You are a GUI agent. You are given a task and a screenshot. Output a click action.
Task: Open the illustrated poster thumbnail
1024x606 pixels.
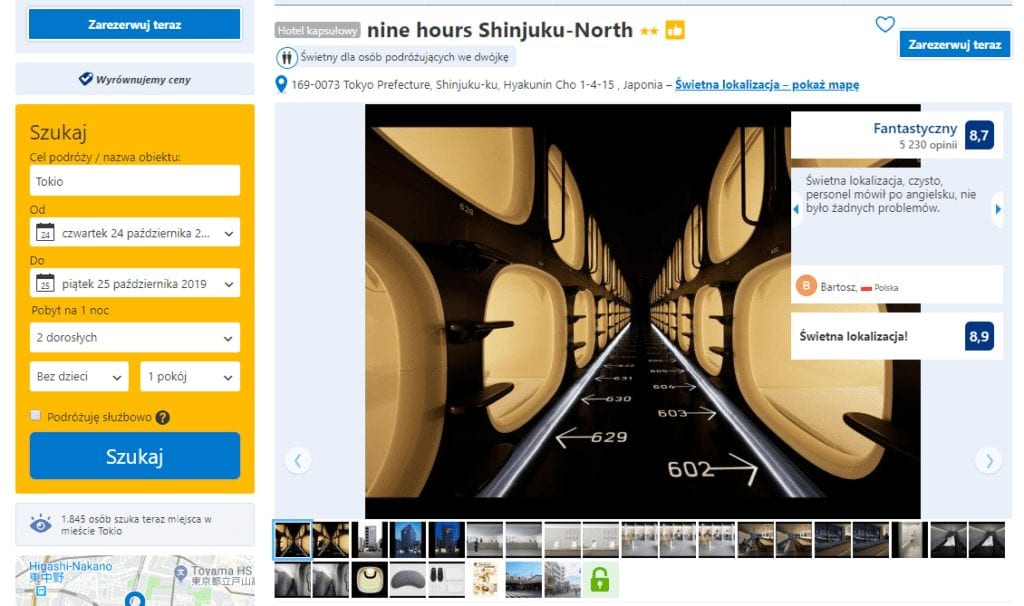pyautogui.click(x=485, y=579)
